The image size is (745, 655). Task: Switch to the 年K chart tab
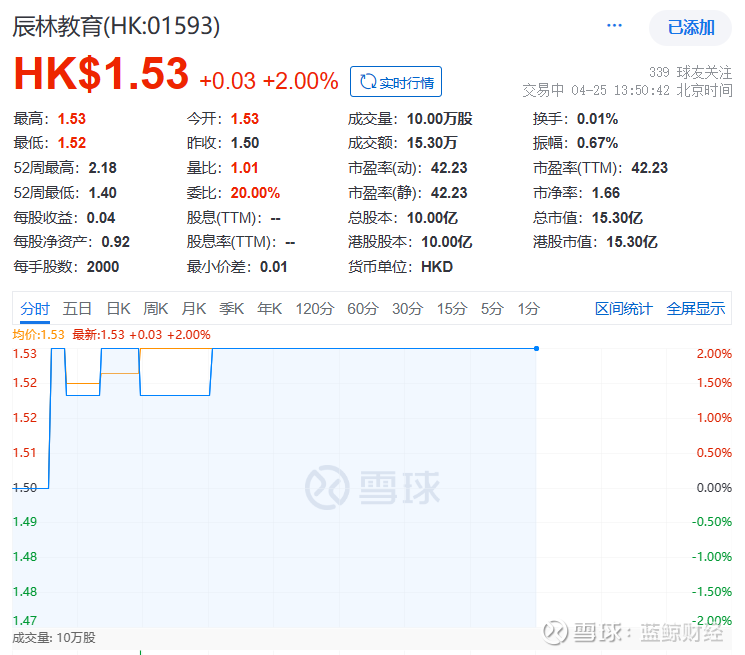pos(269,309)
